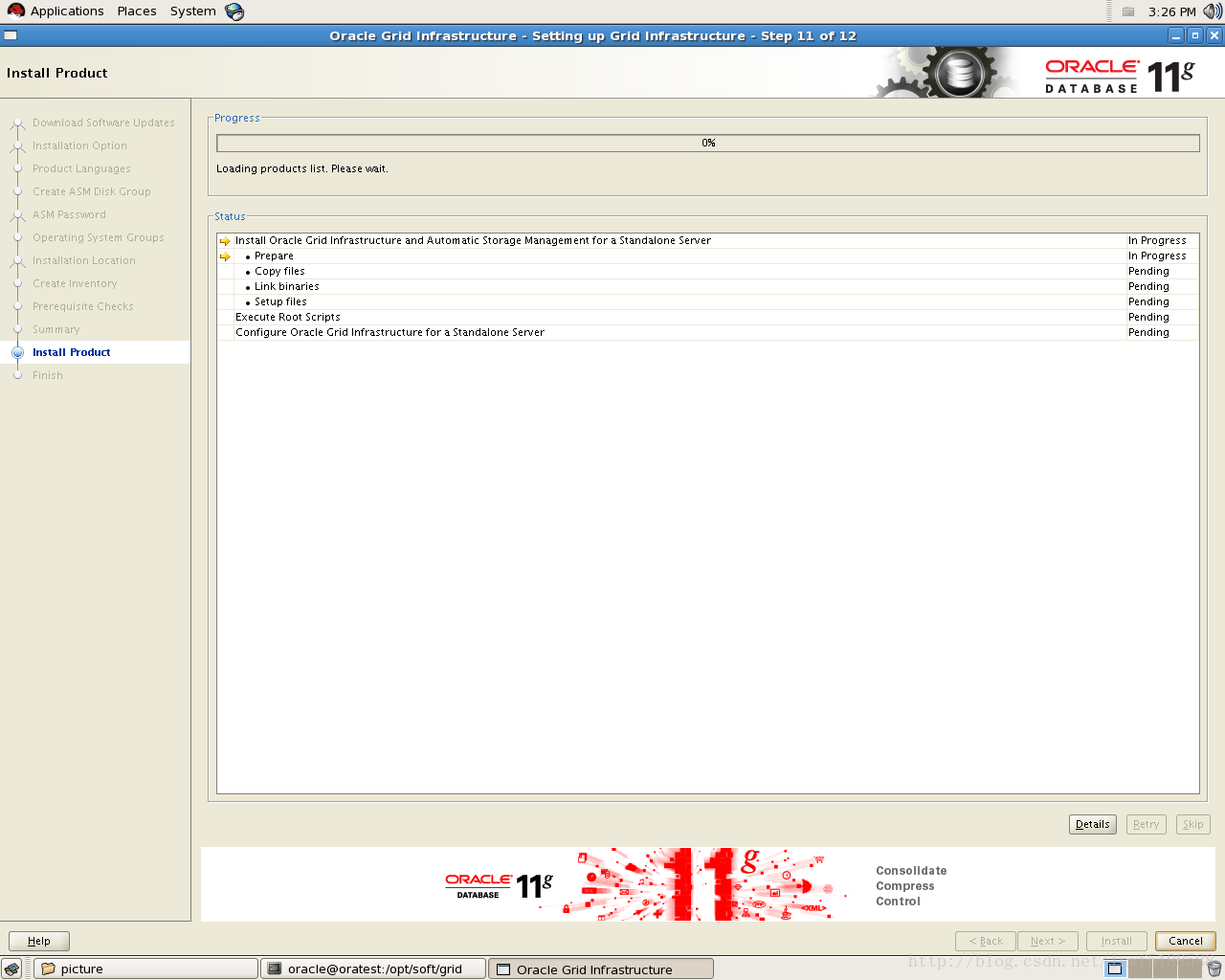Click the window menu icon in title bar
The width and height of the screenshot is (1225, 980).
click(11, 35)
